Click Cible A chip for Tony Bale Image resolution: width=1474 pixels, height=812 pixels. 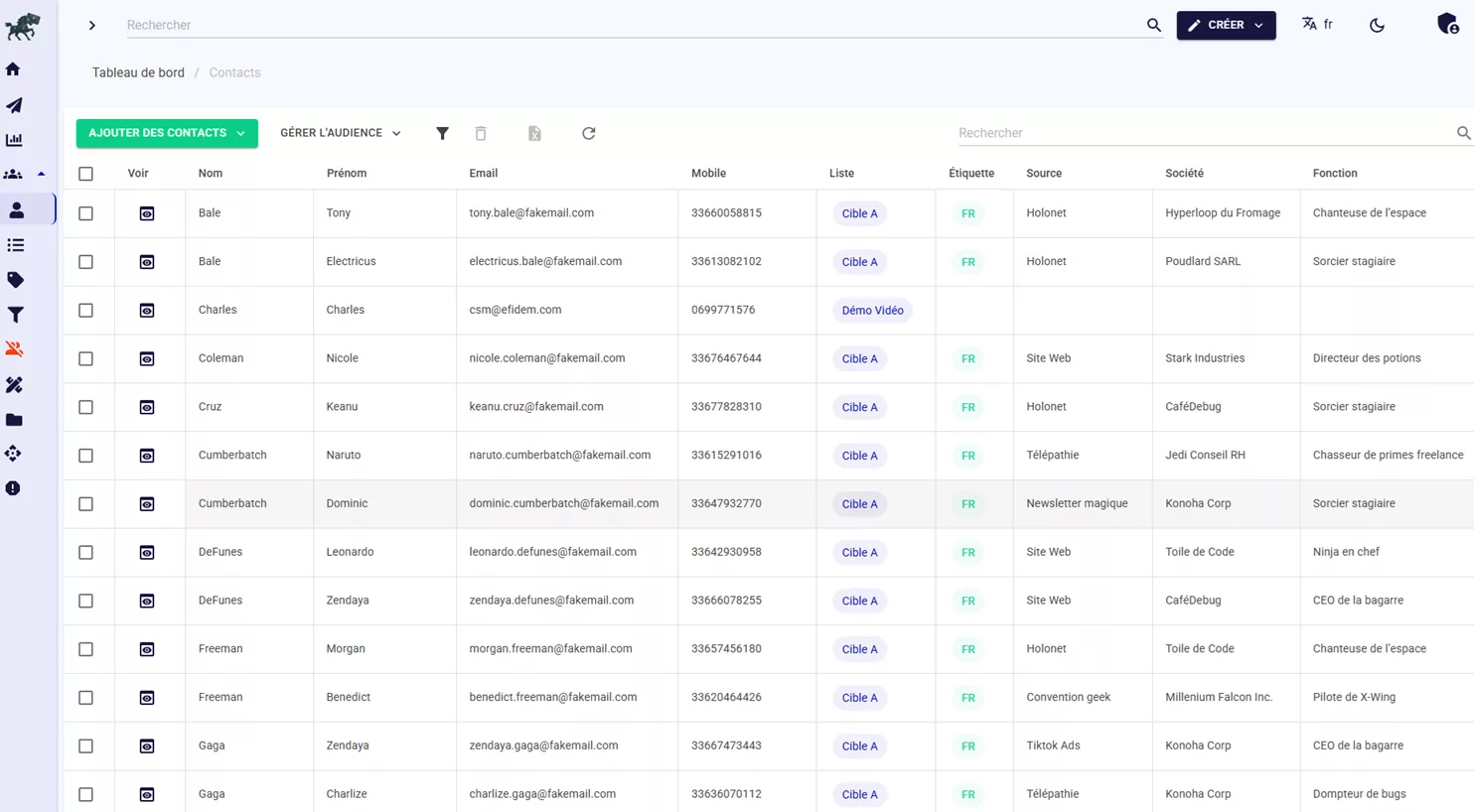[859, 213]
